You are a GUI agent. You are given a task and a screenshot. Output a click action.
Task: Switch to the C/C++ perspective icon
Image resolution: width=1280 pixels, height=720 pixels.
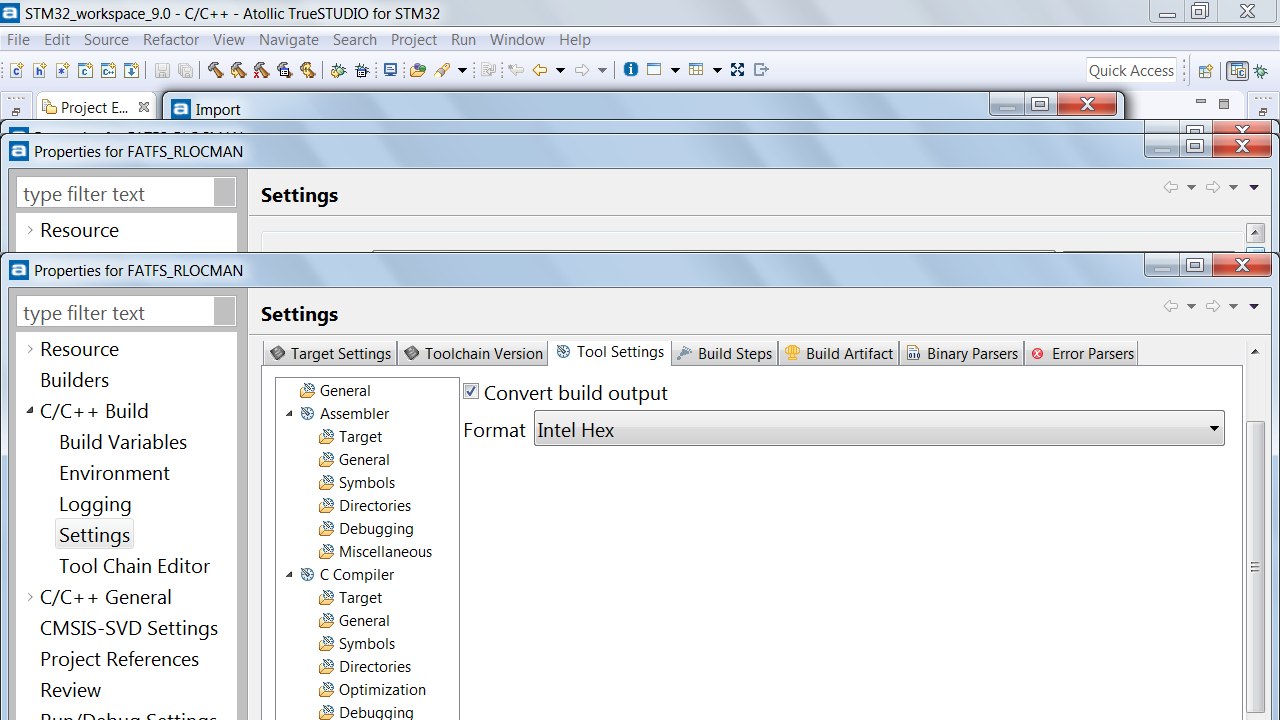[x=1238, y=71]
